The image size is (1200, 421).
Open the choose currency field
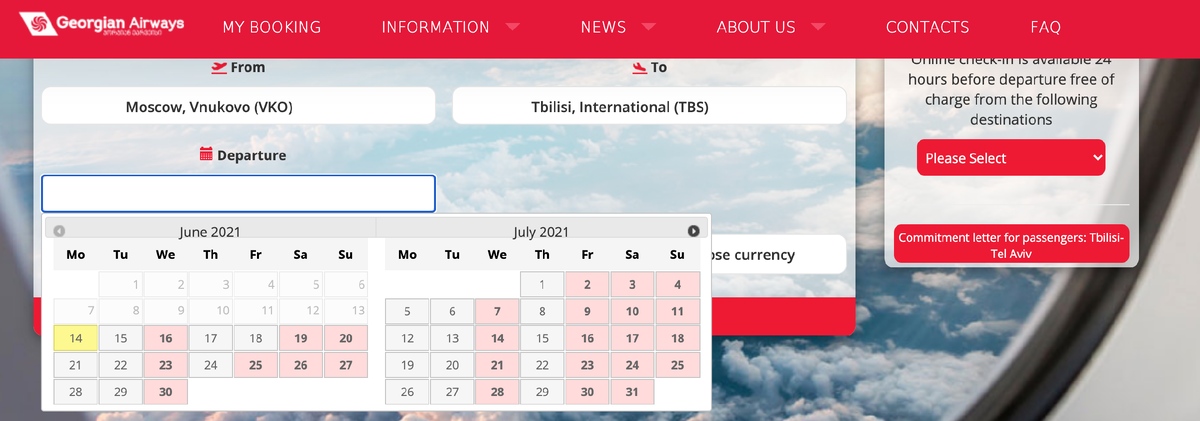(779, 254)
